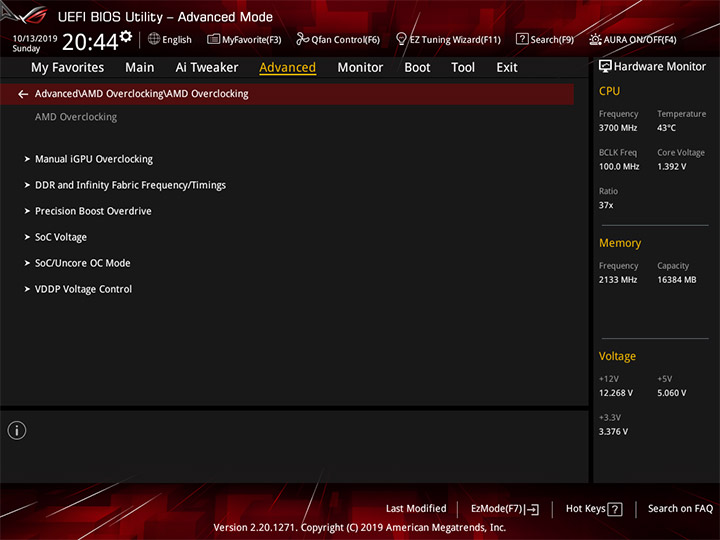Click +12V value 12.268 V

point(616,393)
